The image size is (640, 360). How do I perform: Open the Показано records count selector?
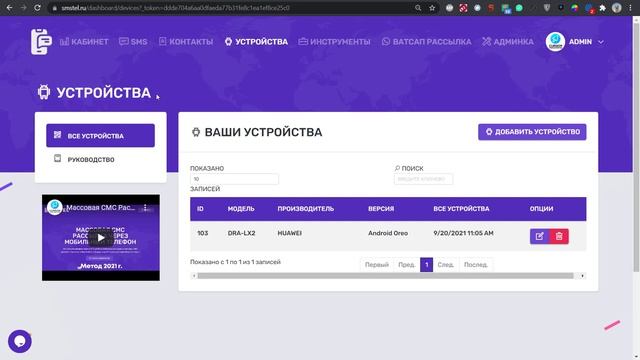(x=234, y=179)
